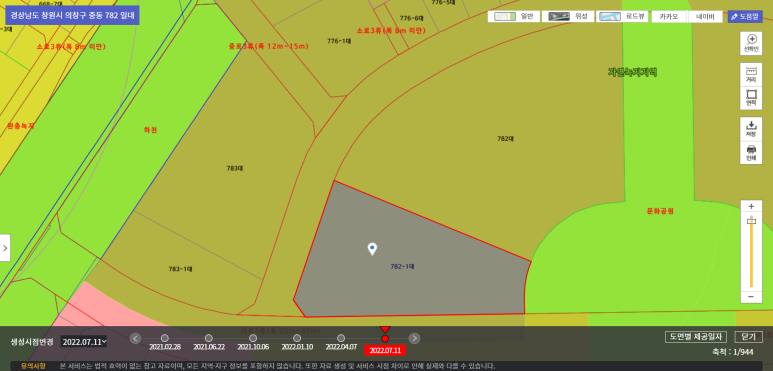Select the 일반 (general) map thumbnail
The height and width of the screenshot is (371, 773).
click(513, 16)
